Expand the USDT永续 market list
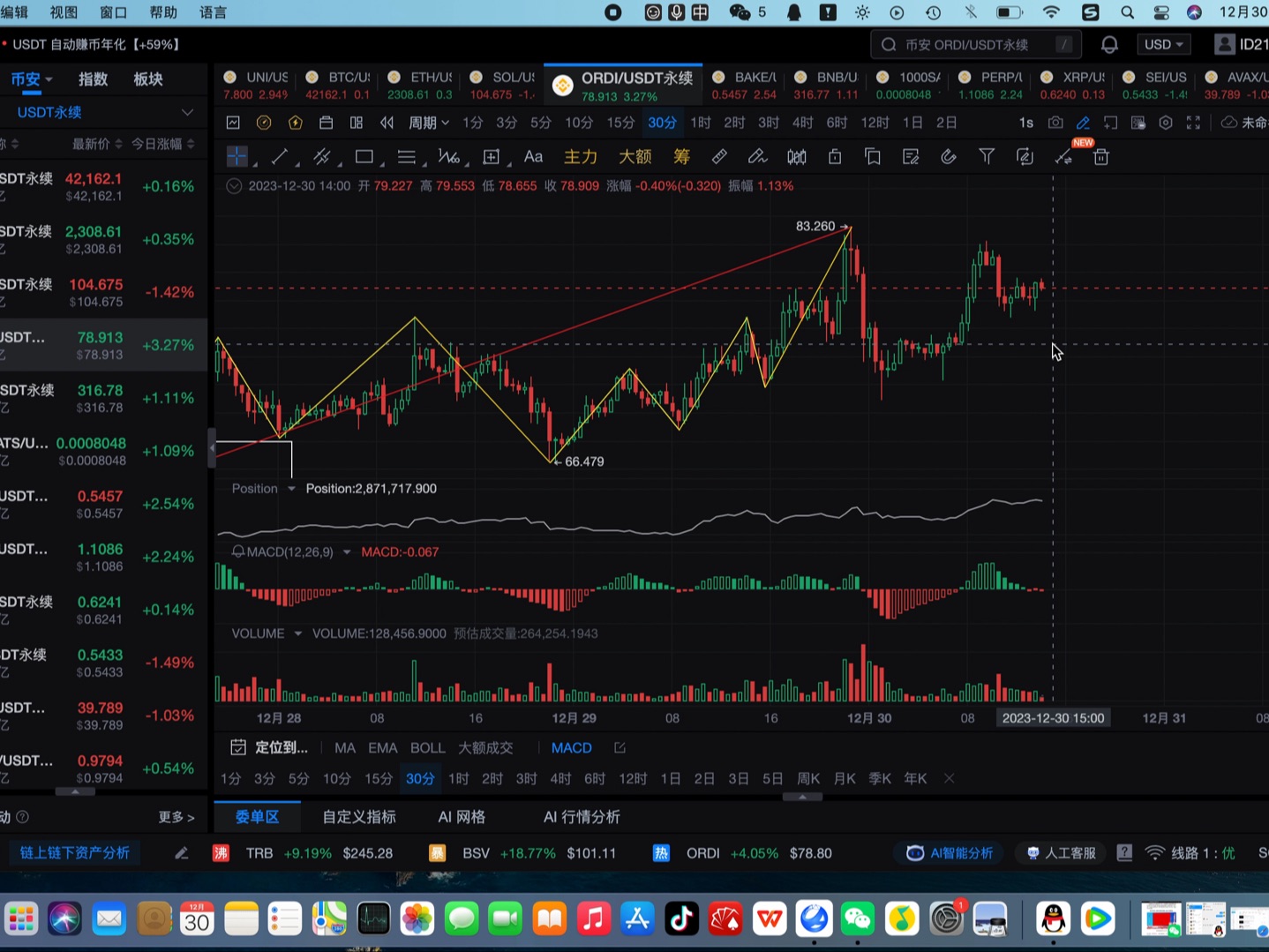The height and width of the screenshot is (952, 1269). (x=104, y=112)
